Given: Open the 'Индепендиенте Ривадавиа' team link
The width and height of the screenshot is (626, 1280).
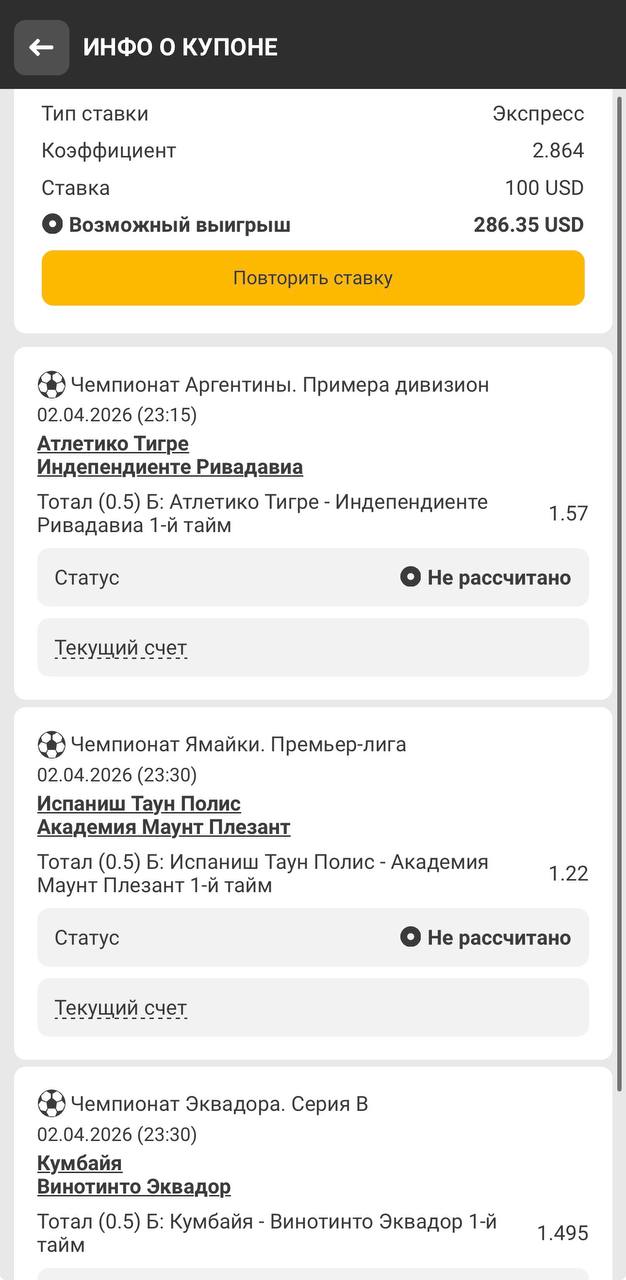Looking at the screenshot, I should click(x=170, y=467).
